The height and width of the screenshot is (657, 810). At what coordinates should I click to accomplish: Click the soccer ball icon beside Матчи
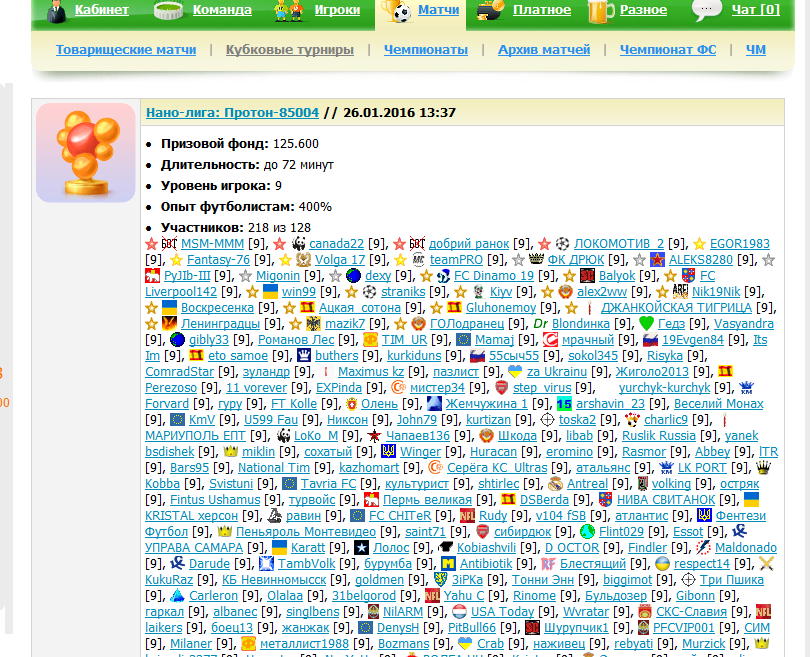tap(398, 12)
